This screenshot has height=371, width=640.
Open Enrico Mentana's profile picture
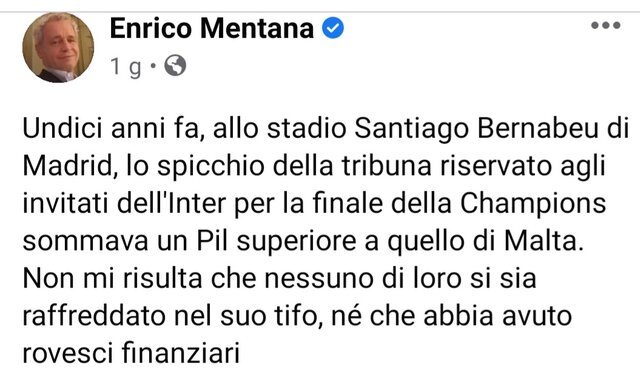(x=58, y=47)
